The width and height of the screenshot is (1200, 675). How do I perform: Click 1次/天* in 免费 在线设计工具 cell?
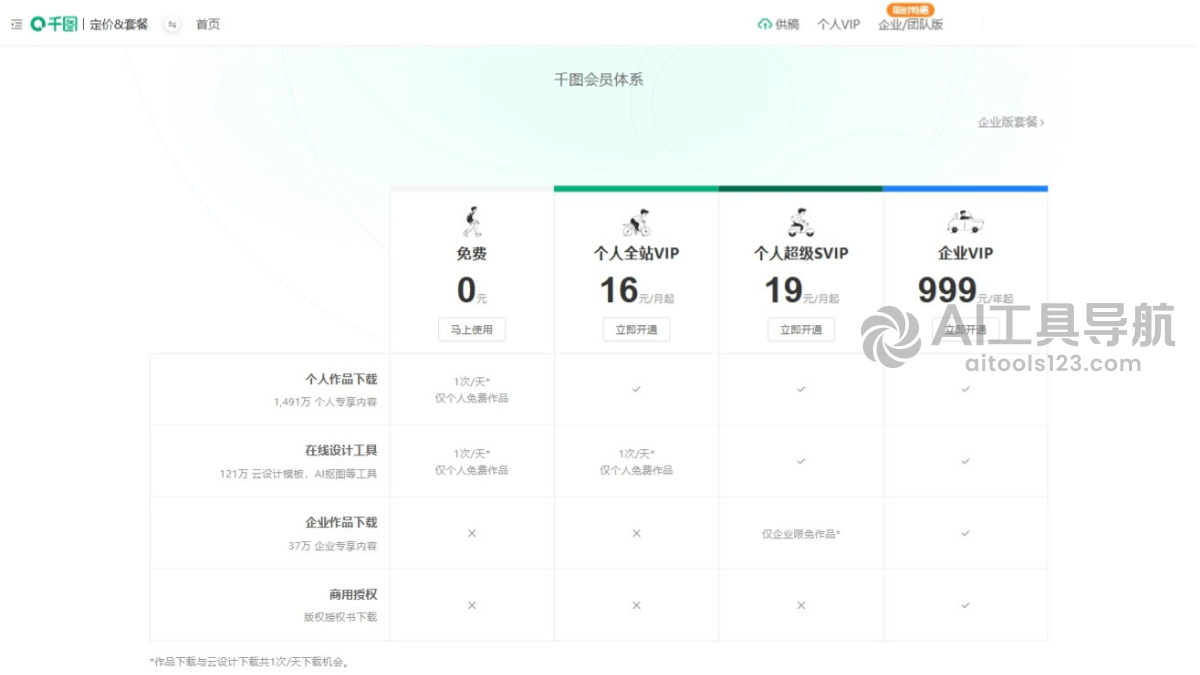coord(472,454)
